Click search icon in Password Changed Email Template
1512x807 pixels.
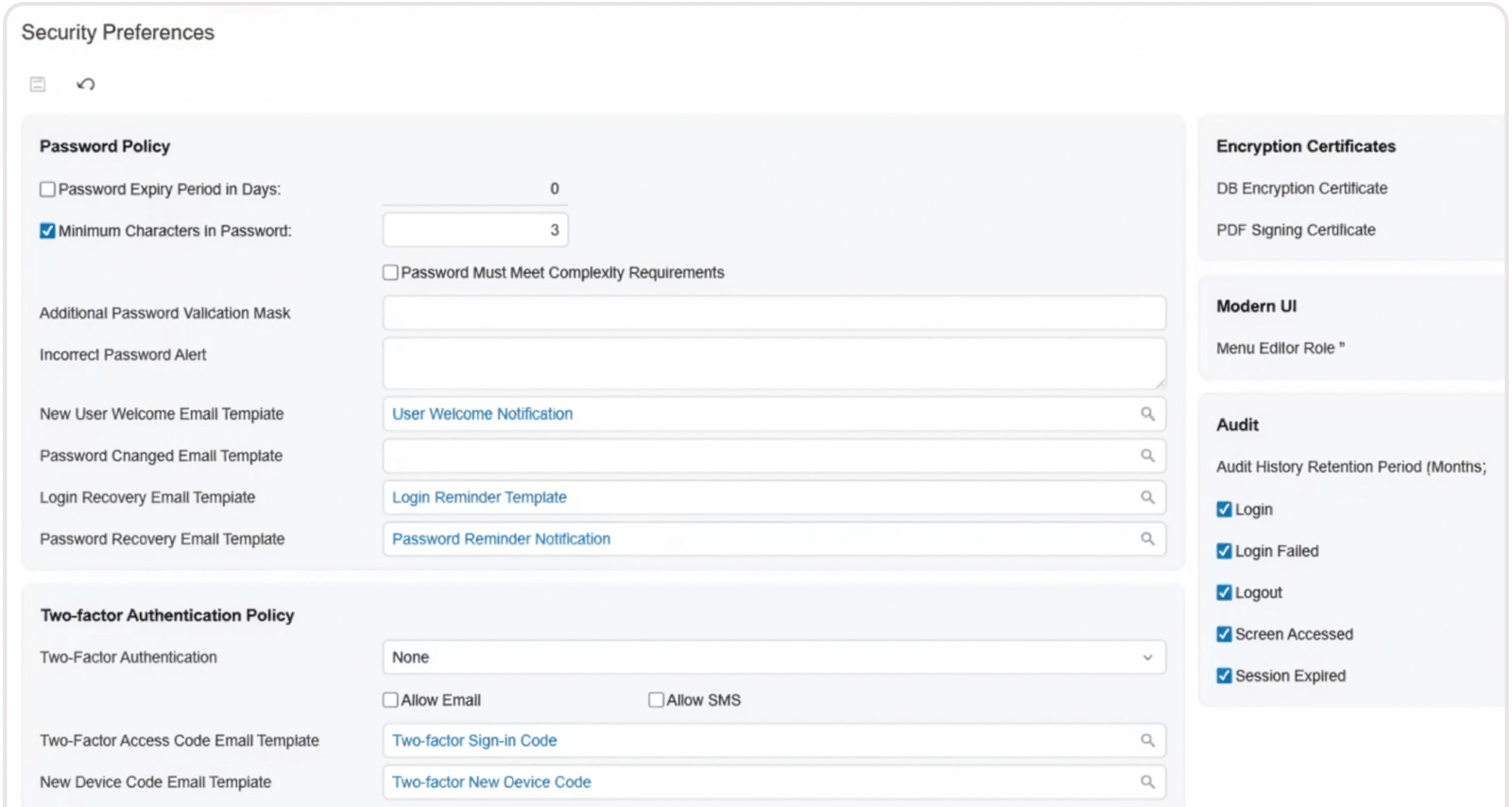[x=1147, y=455]
